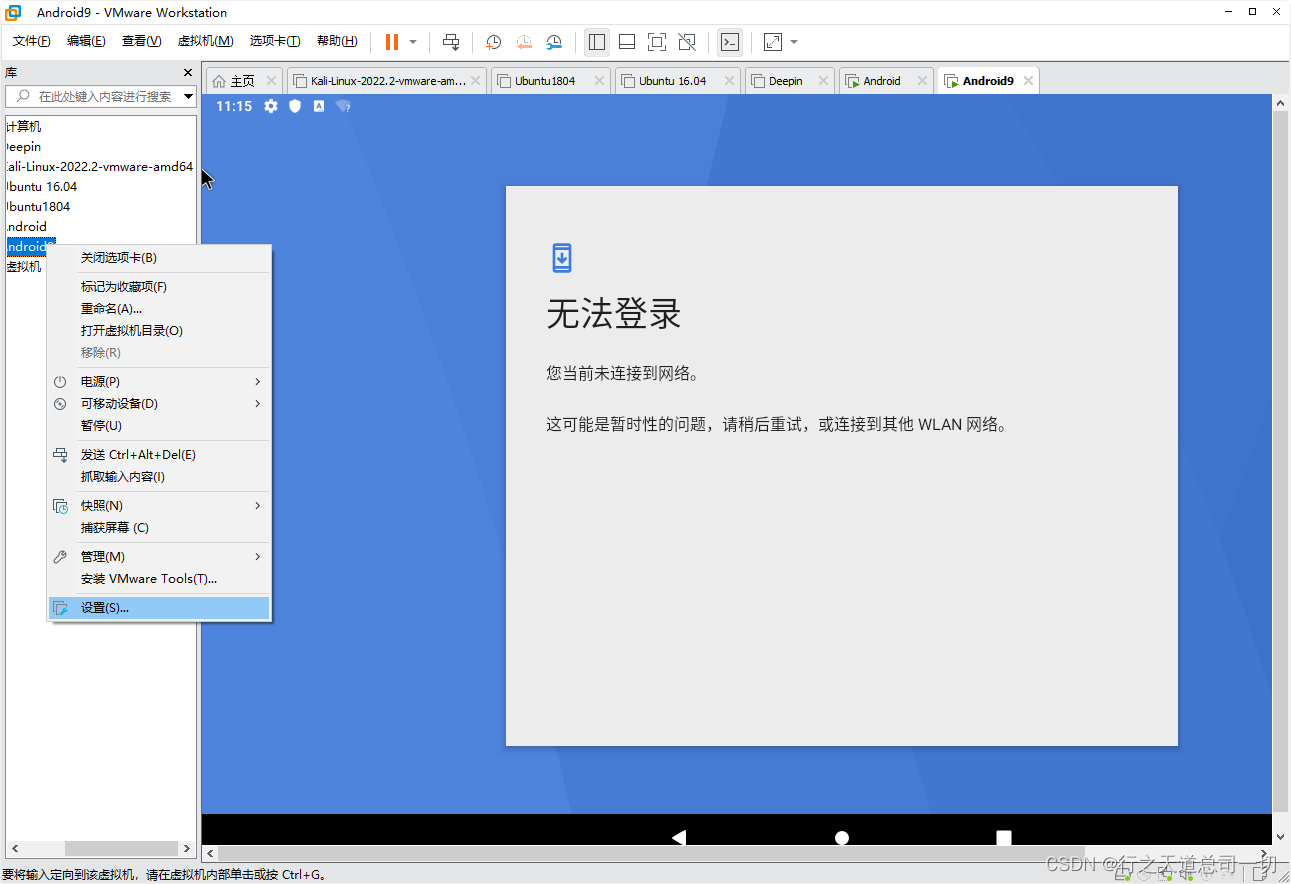Tap the Android back navigation button

[x=679, y=838]
